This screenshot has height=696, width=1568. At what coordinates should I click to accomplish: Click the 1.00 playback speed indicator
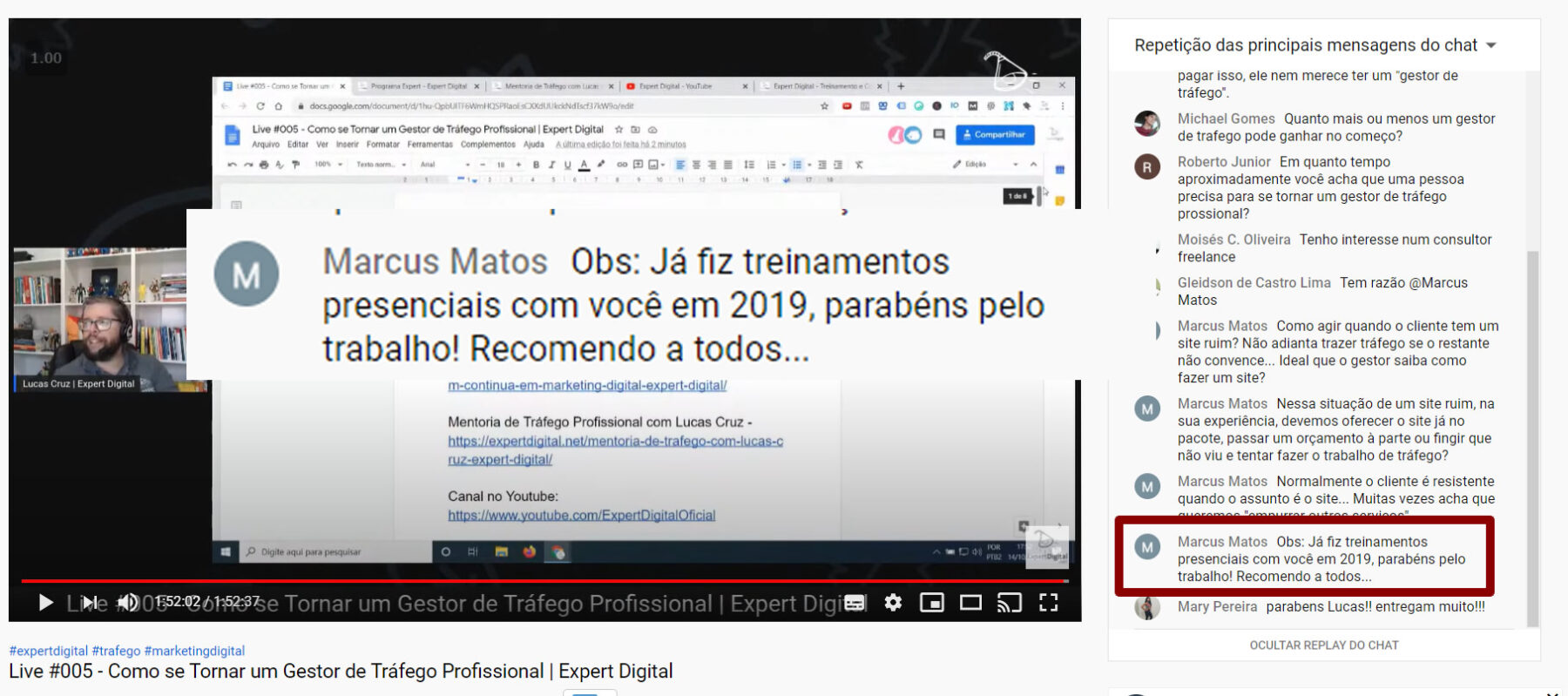(x=46, y=58)
